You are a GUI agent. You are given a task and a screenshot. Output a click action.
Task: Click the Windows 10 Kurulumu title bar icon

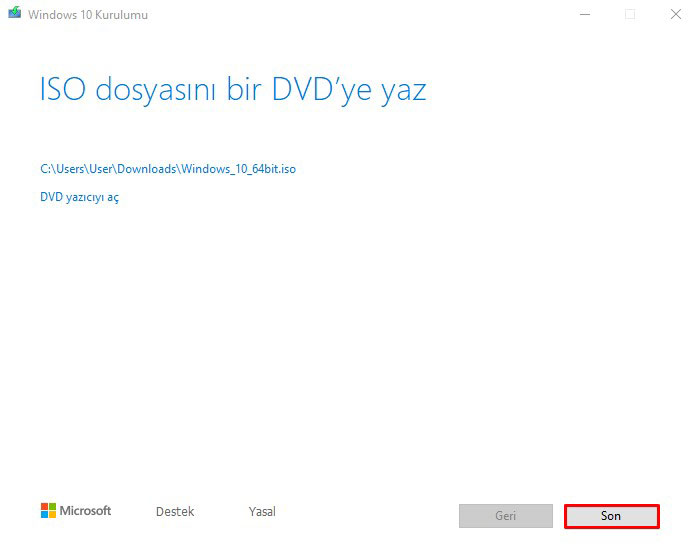point(15,12)
